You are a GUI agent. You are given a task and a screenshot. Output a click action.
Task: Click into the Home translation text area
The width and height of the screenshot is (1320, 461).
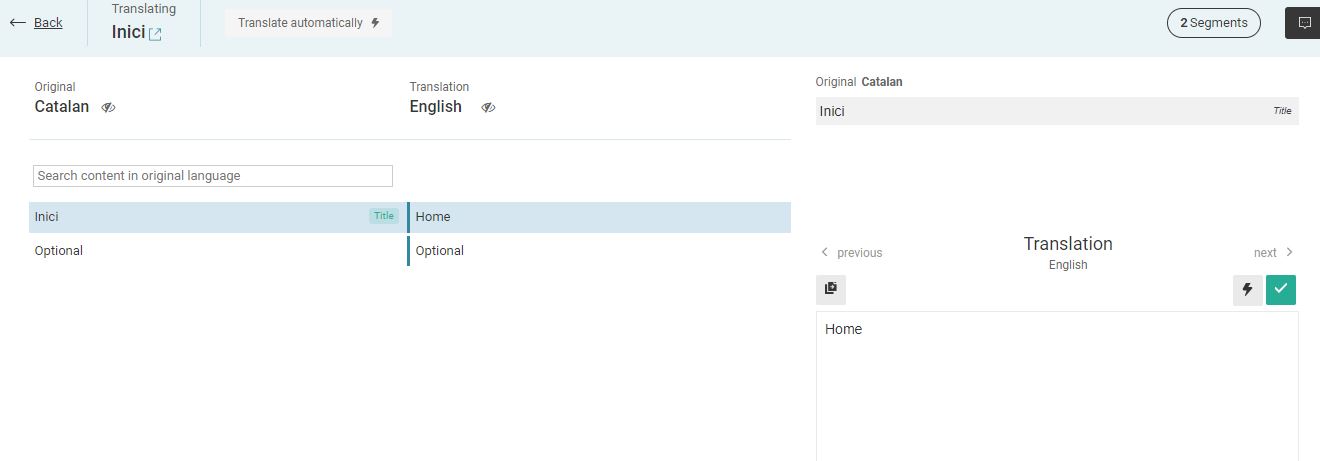pyautogui.click(x=1057, y=386)
